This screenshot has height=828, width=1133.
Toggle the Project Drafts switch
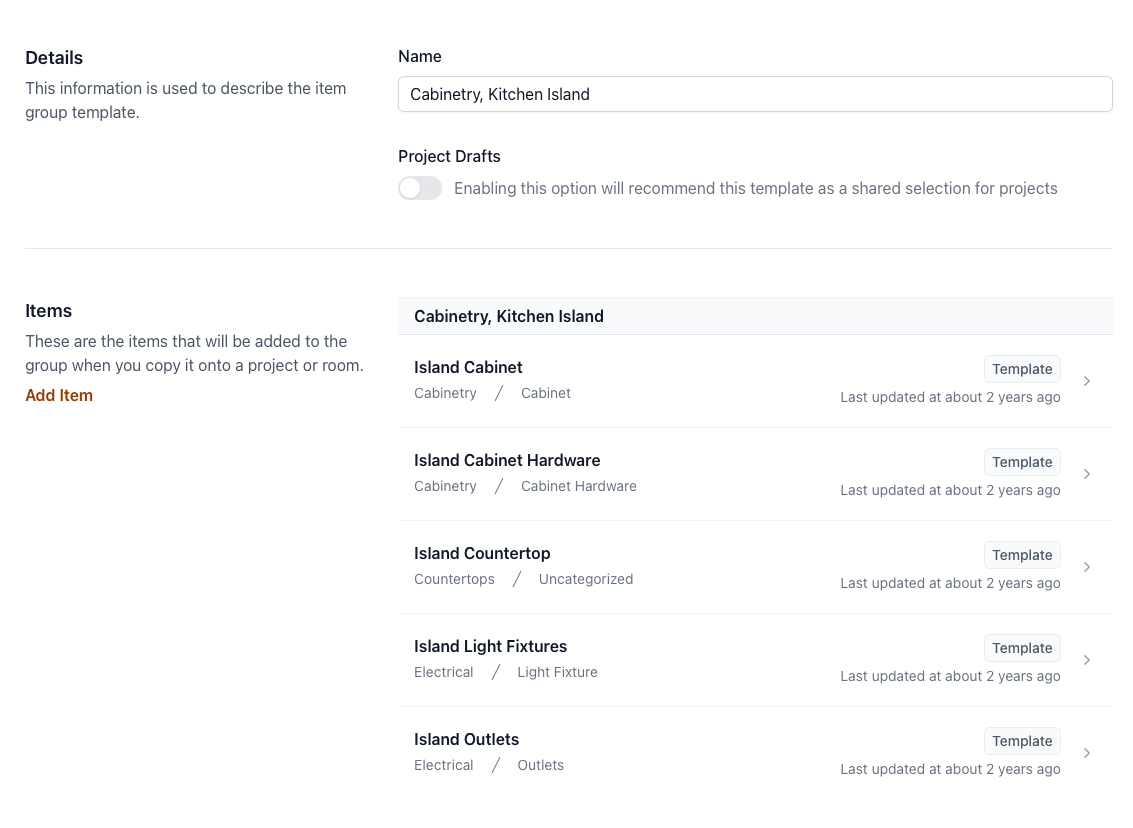420,188
